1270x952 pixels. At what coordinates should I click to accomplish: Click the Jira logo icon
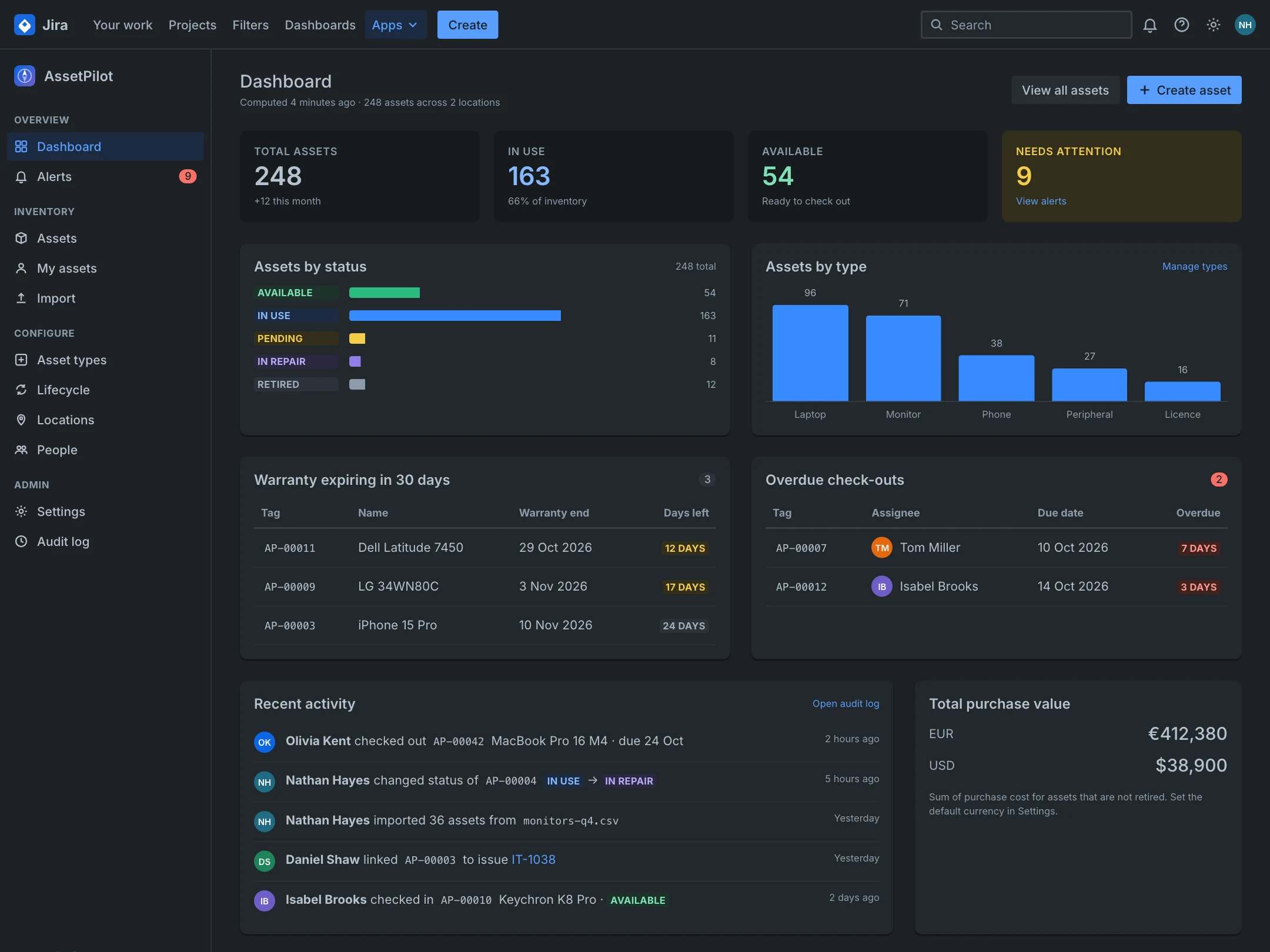click(25, 25)
